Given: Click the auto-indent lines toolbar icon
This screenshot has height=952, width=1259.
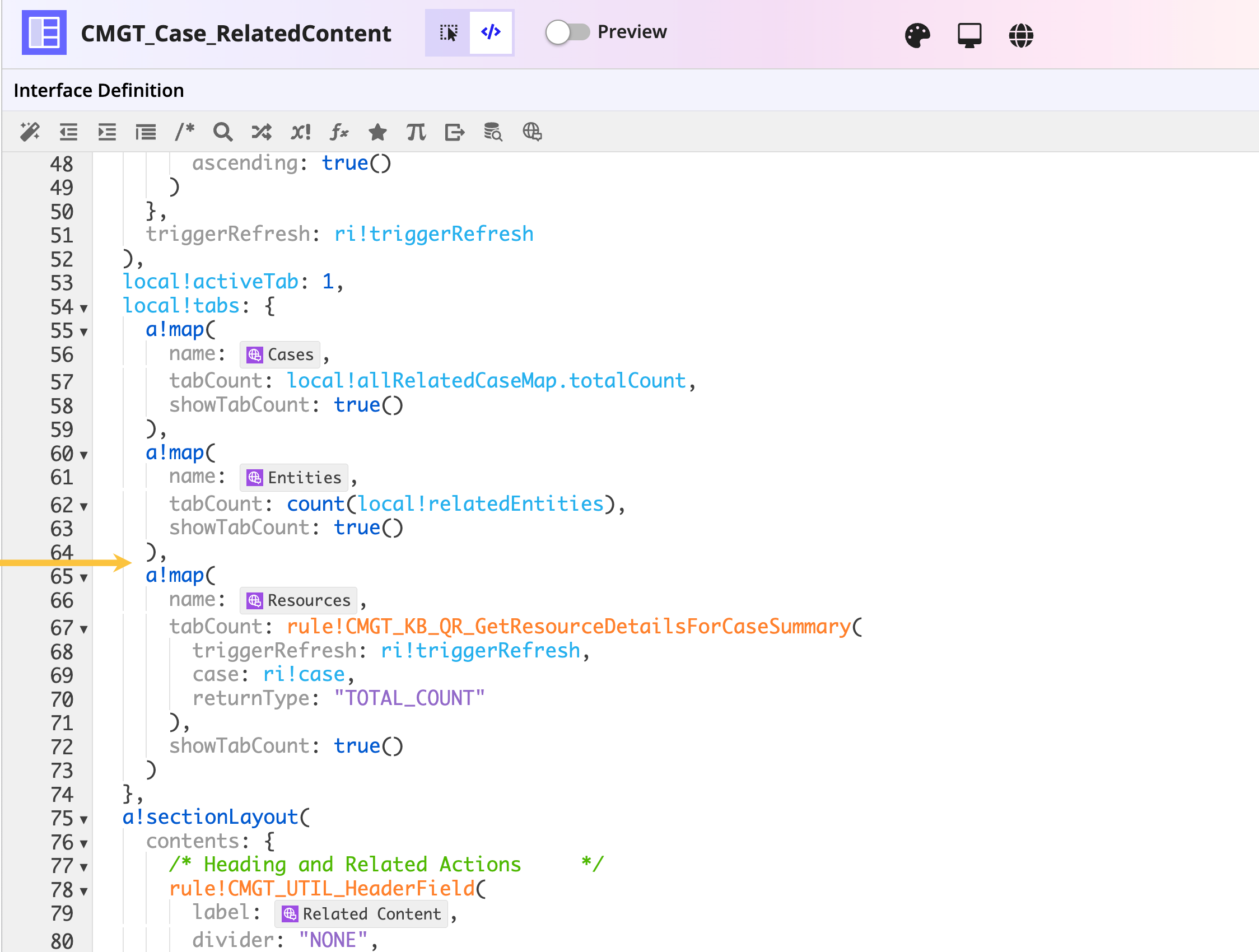Looking at the screenshot, I should (146, 132).
